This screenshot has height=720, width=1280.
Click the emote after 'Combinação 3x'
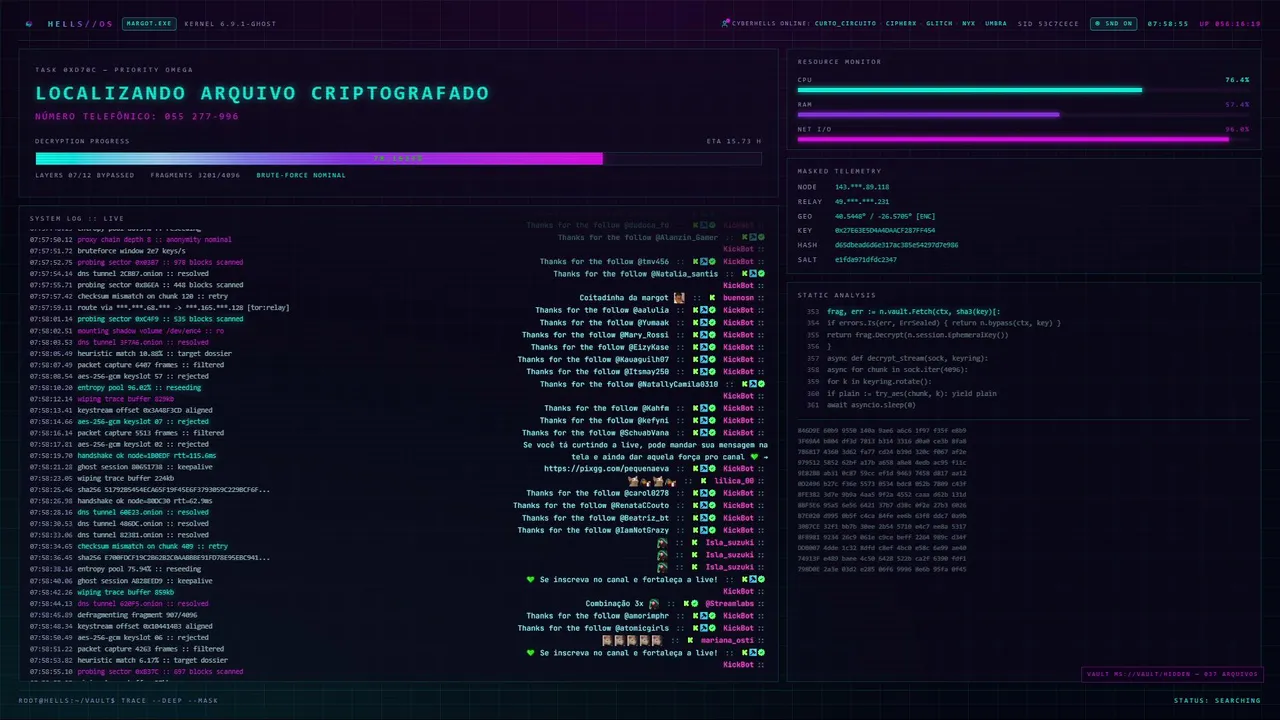tap(654, 604)
